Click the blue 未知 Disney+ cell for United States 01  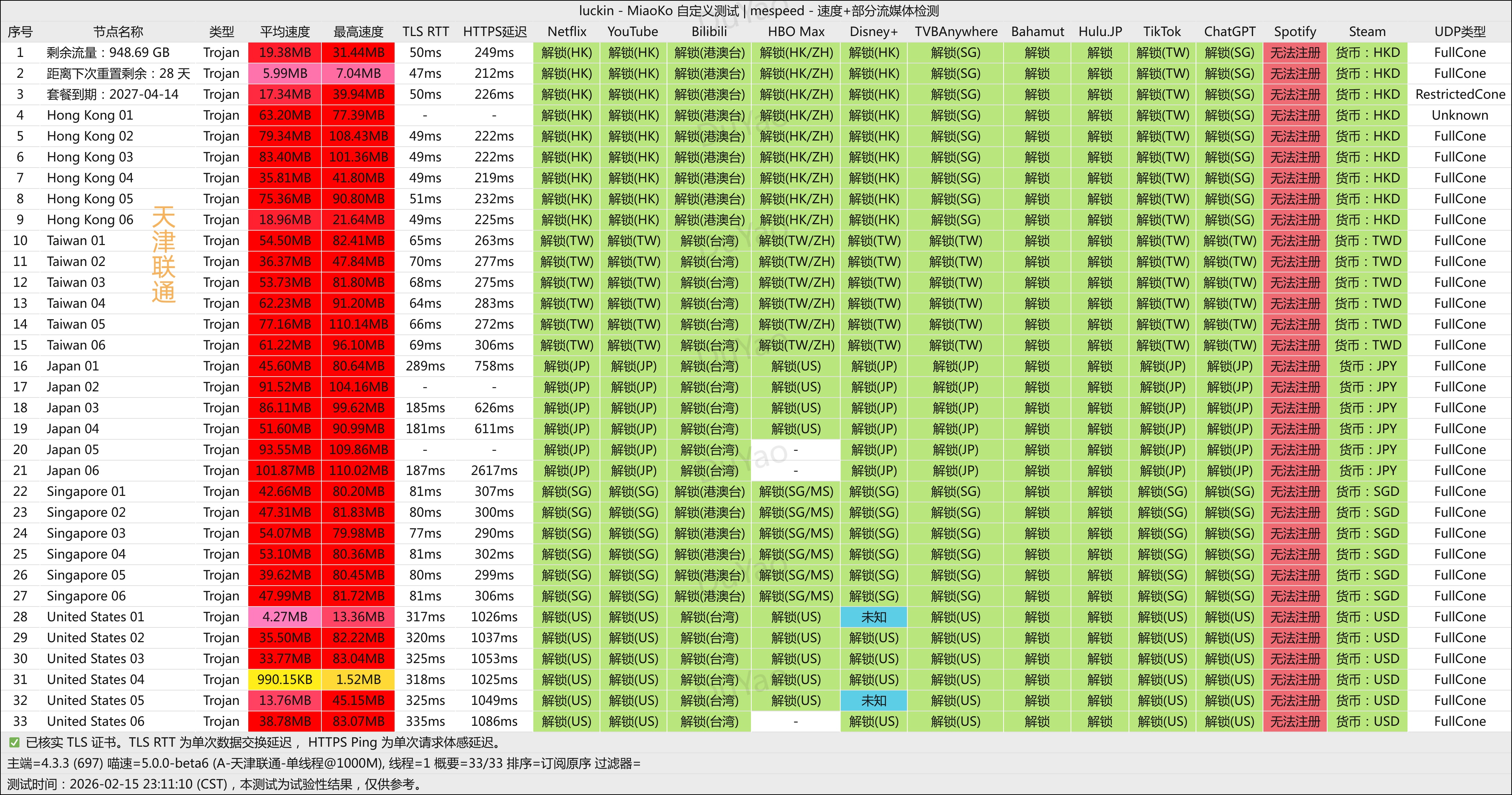coord(873,617)
